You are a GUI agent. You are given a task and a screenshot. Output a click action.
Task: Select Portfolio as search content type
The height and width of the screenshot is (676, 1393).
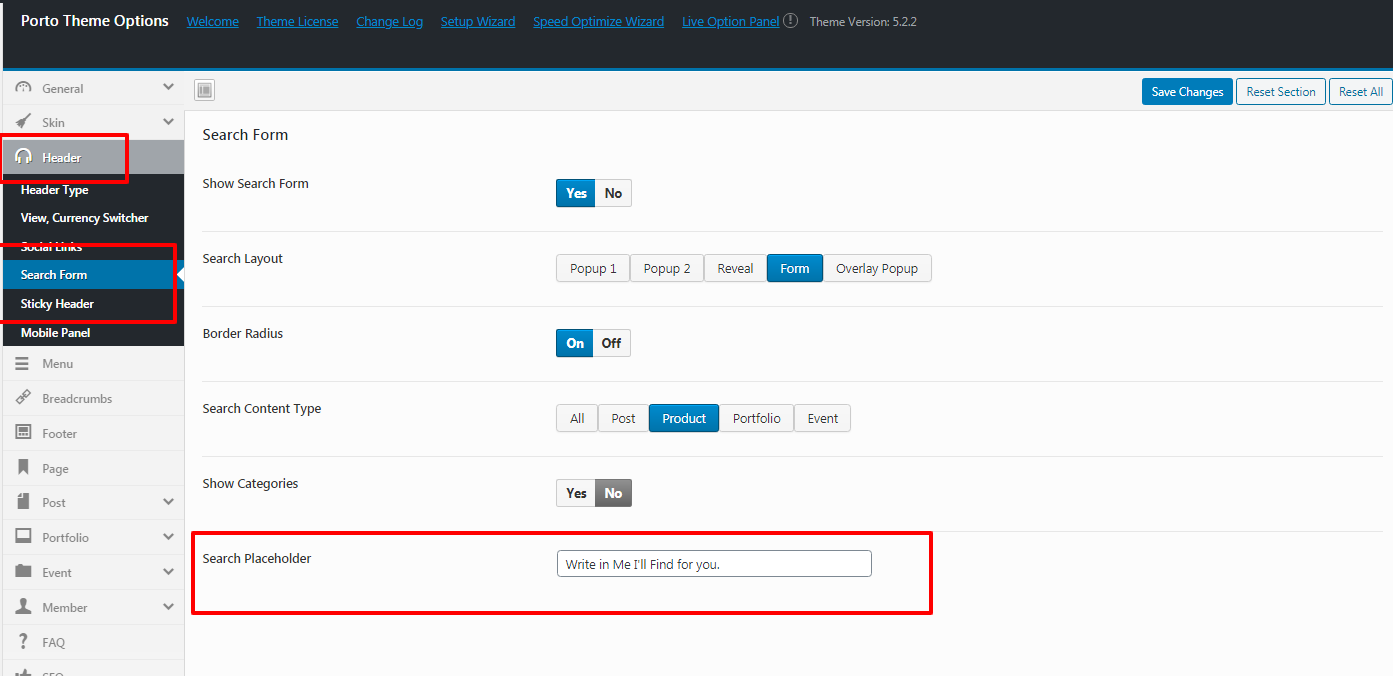pyautogui.click(x=757, y=418)
